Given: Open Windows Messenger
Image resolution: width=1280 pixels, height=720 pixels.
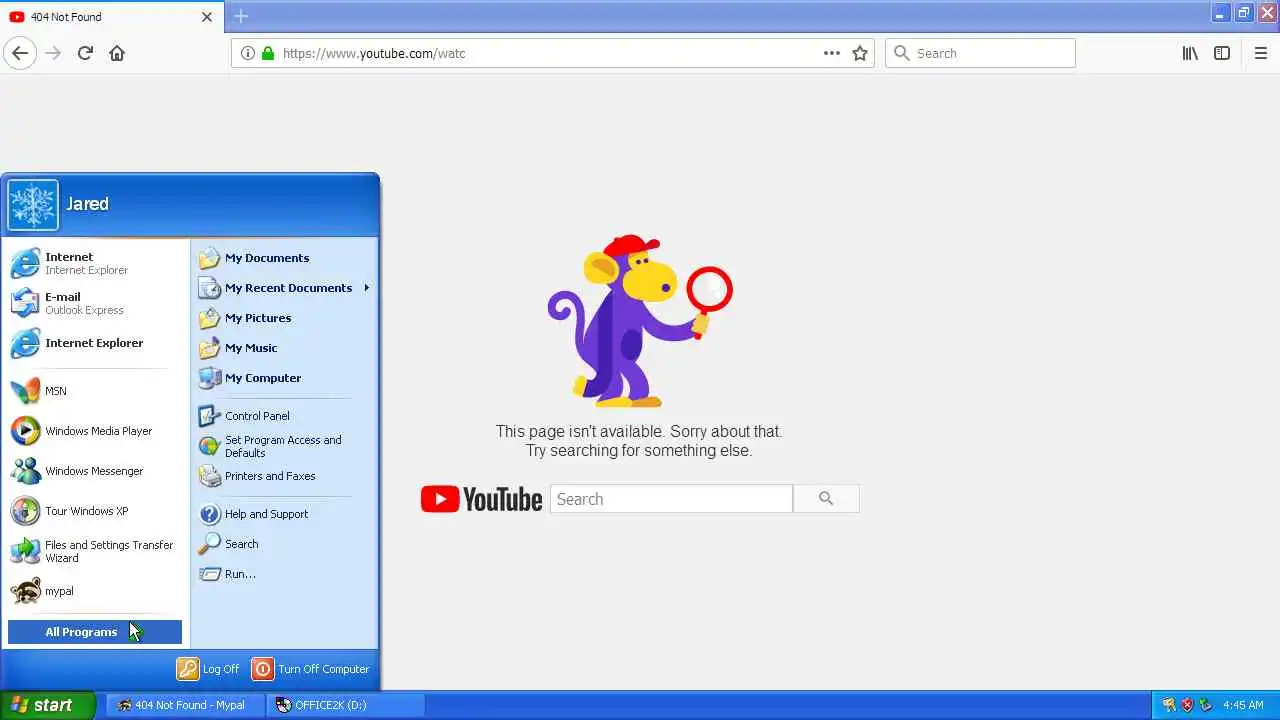Looking at the screenshot, I should (x=96, y=471).
